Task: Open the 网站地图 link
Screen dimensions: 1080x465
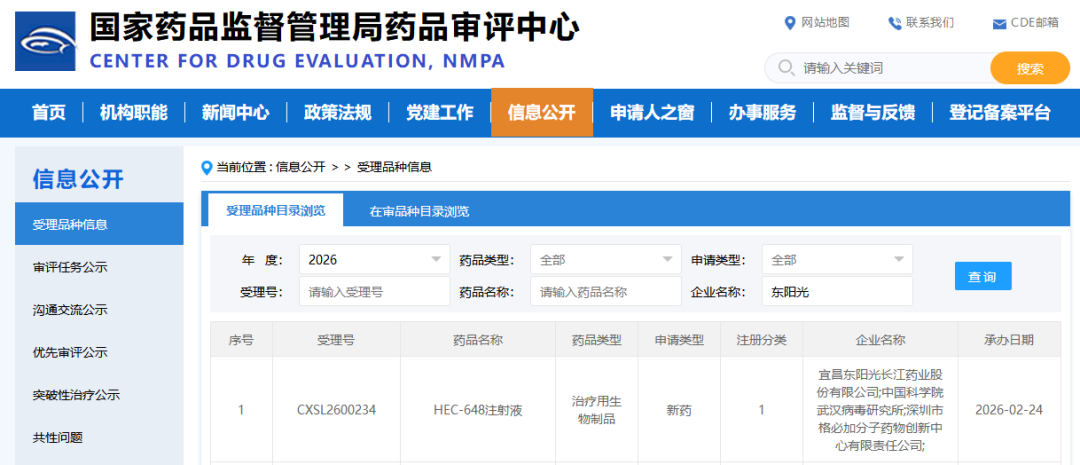Action: click(826, 23)
